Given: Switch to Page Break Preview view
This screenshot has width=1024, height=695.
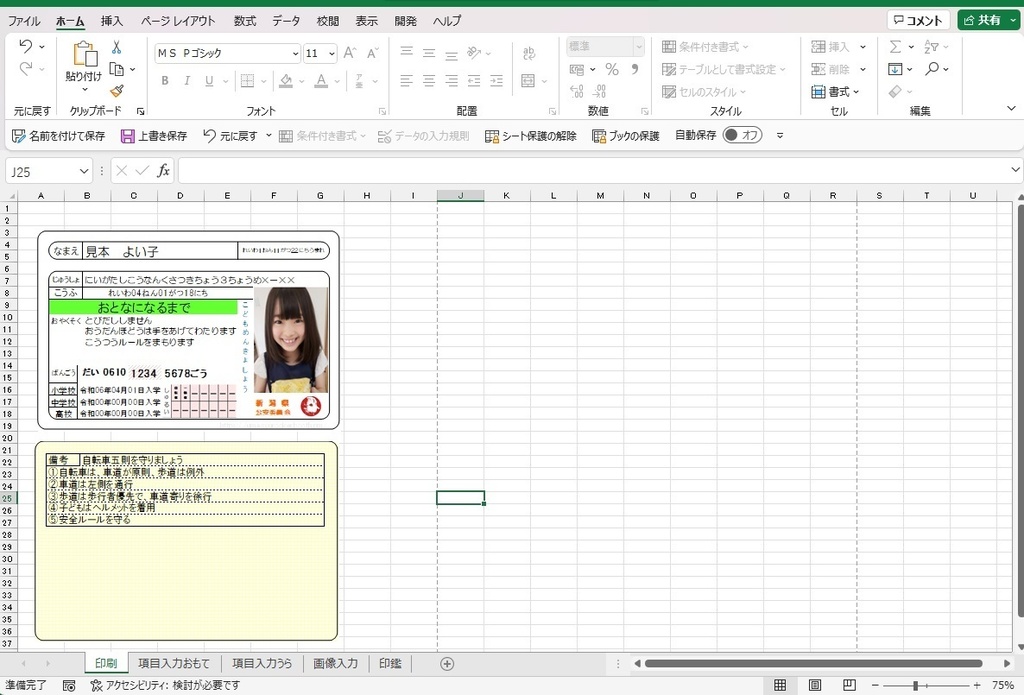Looking at the screenshot, I should pos(849,685).
